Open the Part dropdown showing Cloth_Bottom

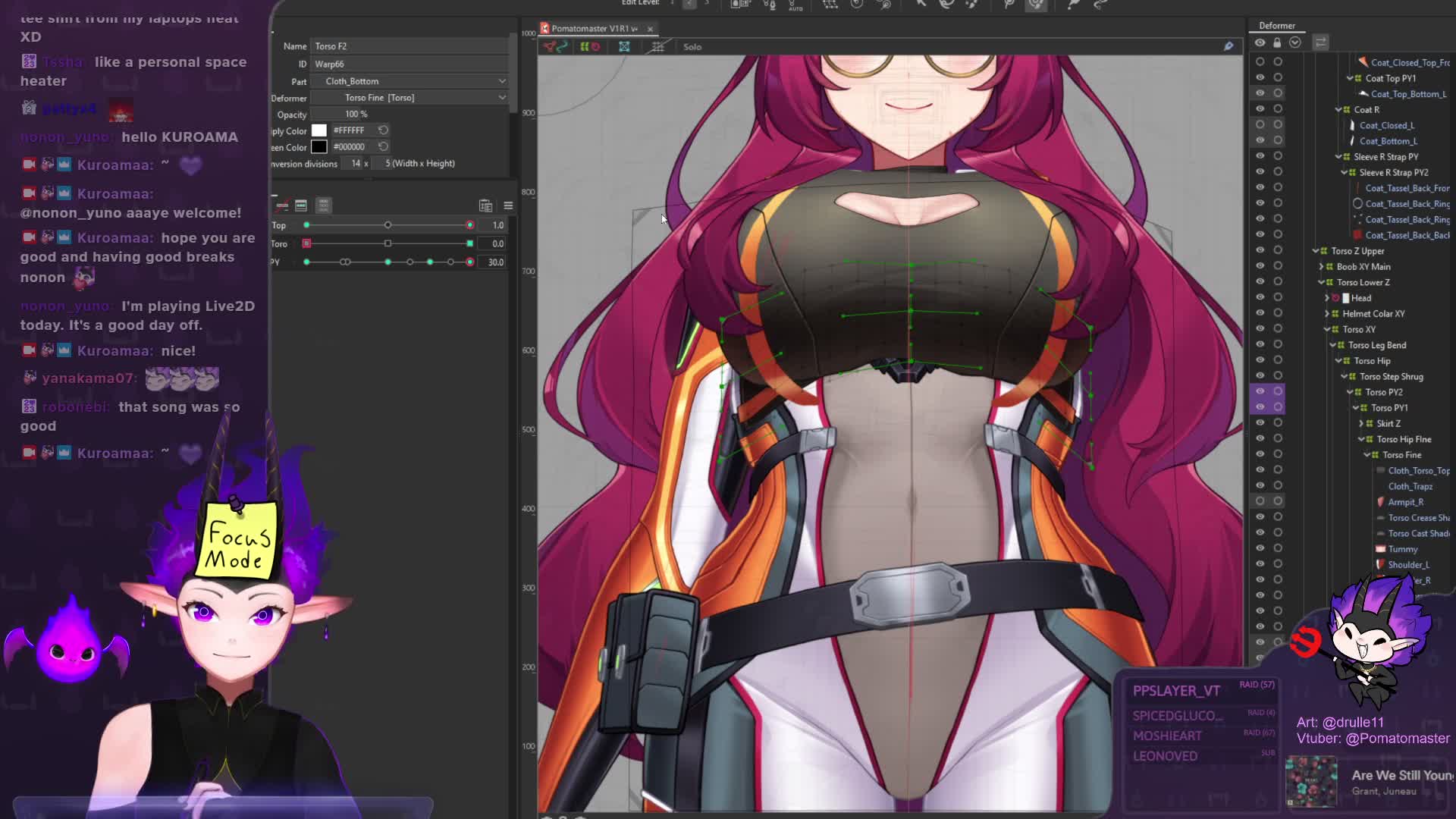pos(411,81)
